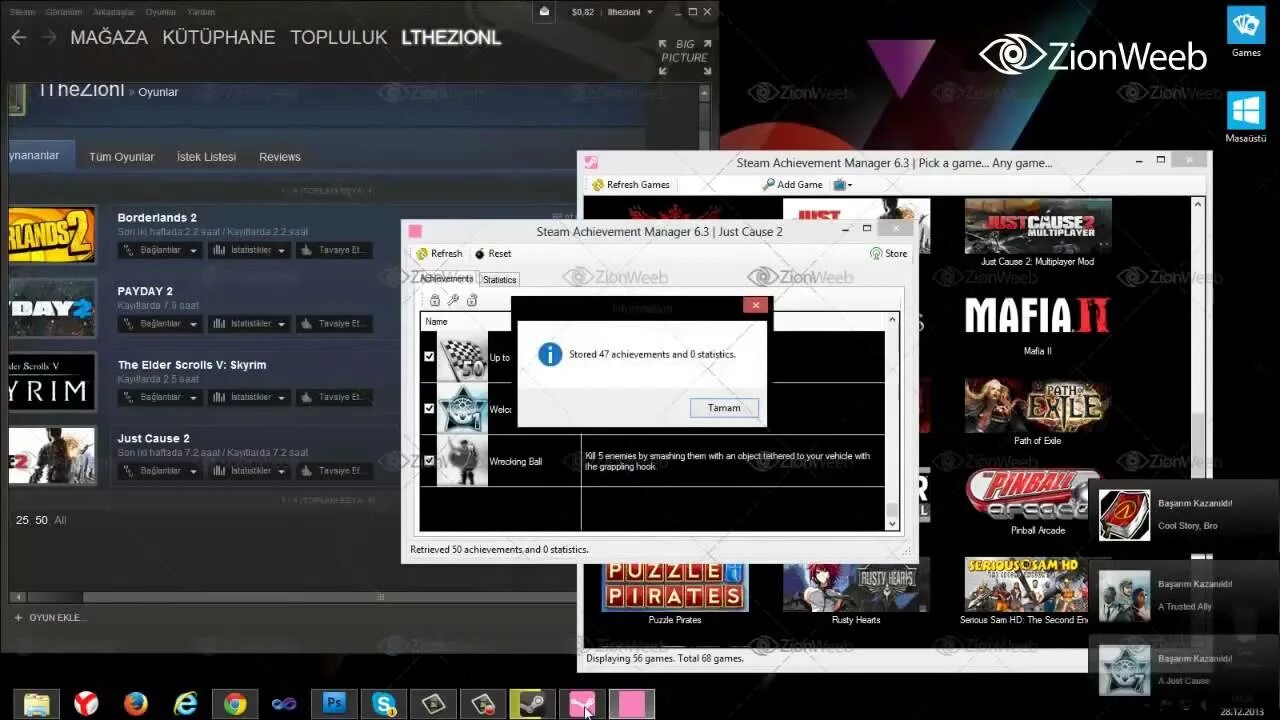The image size is (1280, 720).
Task: Expand İstatistikler dropdown for PAYDAY 2
Action: coord(249,324)
